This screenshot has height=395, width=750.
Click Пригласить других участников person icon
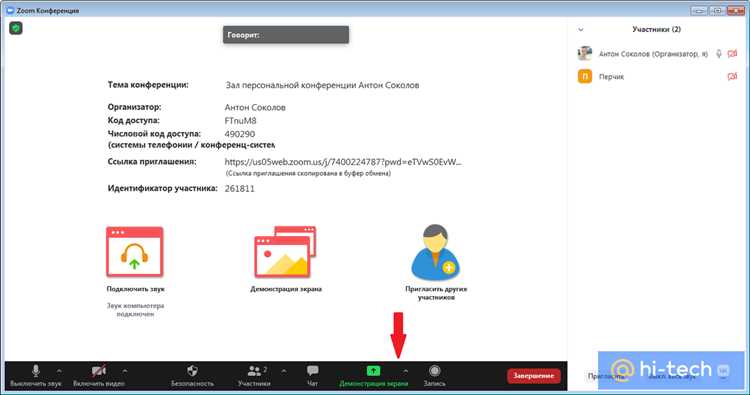point(435,252)
